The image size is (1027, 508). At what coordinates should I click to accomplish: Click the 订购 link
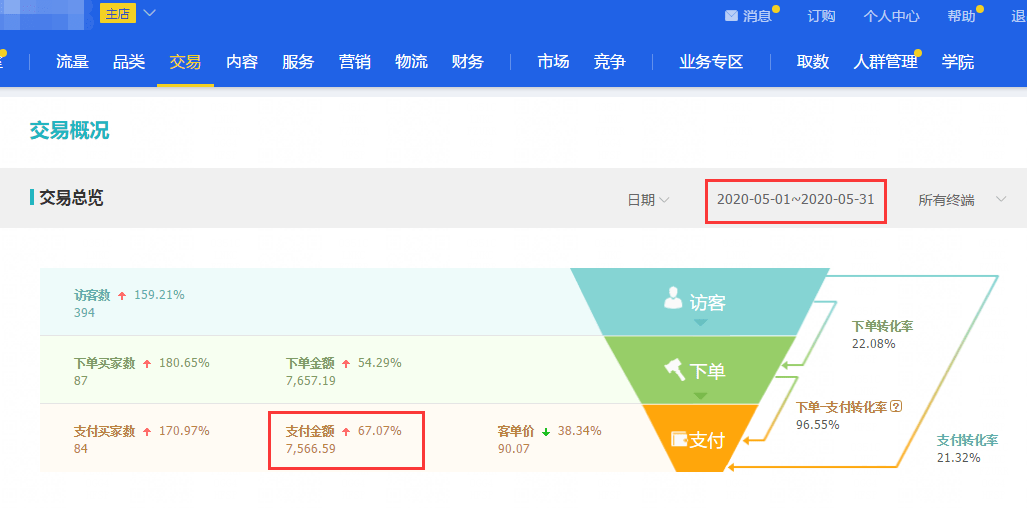[x=821, y=16]
